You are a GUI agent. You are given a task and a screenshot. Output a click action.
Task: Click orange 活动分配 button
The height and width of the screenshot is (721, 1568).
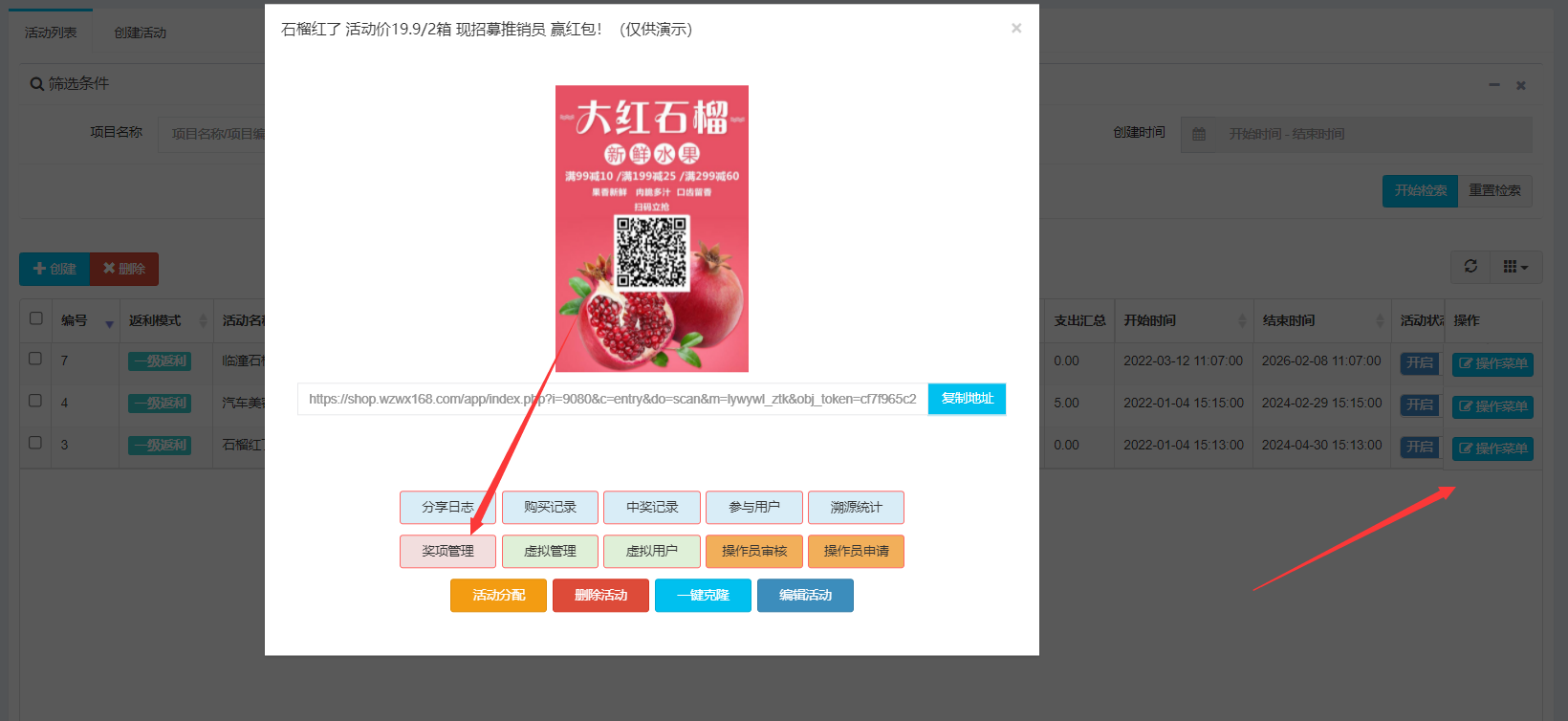pos(498,596)
